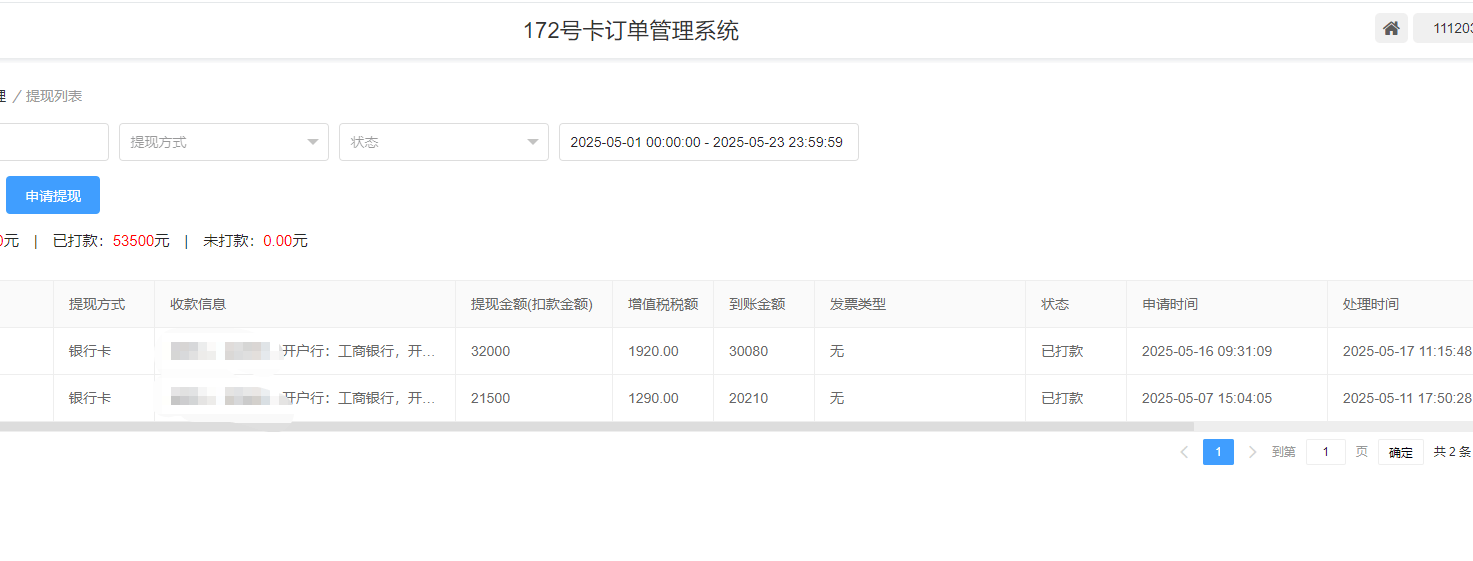Go to the next page arrow
The image size is (1473, 561).
[1253, 452]
